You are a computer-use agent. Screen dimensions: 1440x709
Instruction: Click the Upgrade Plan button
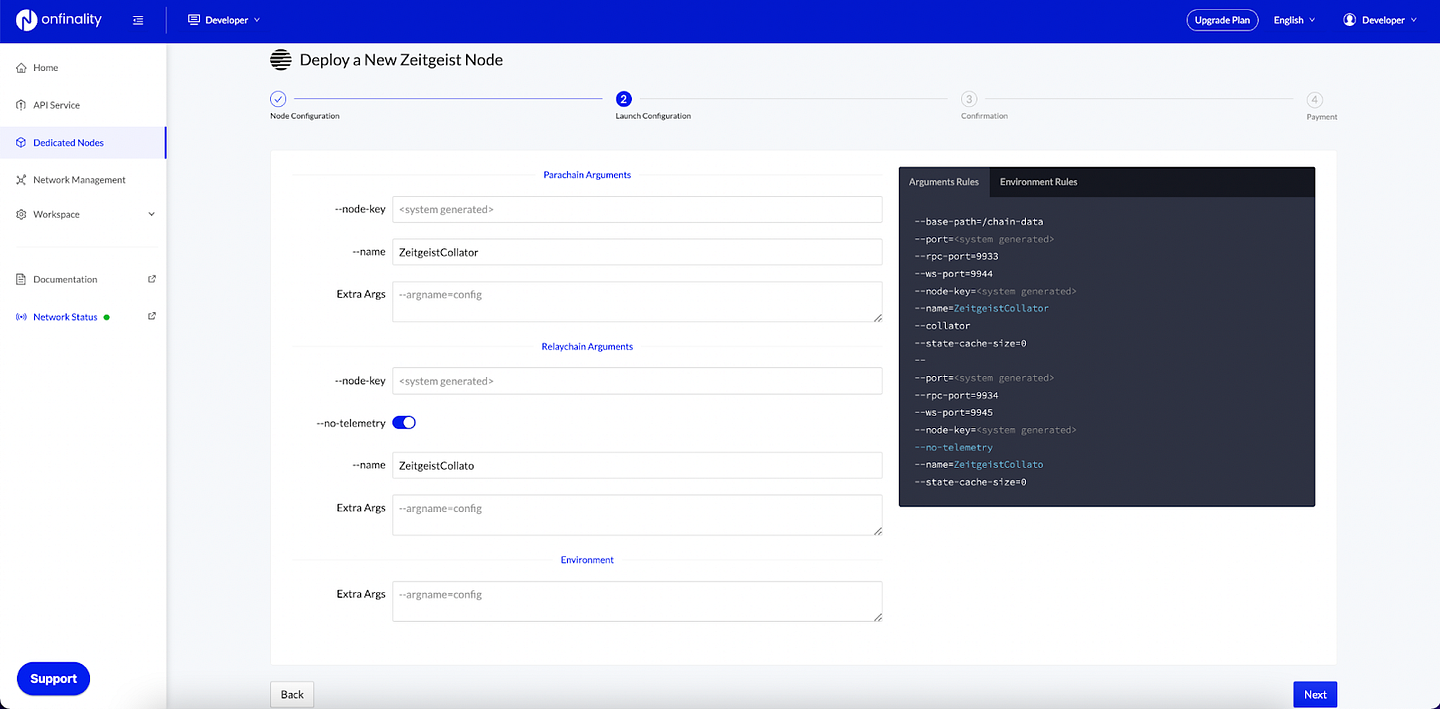tap(1224, 20)
